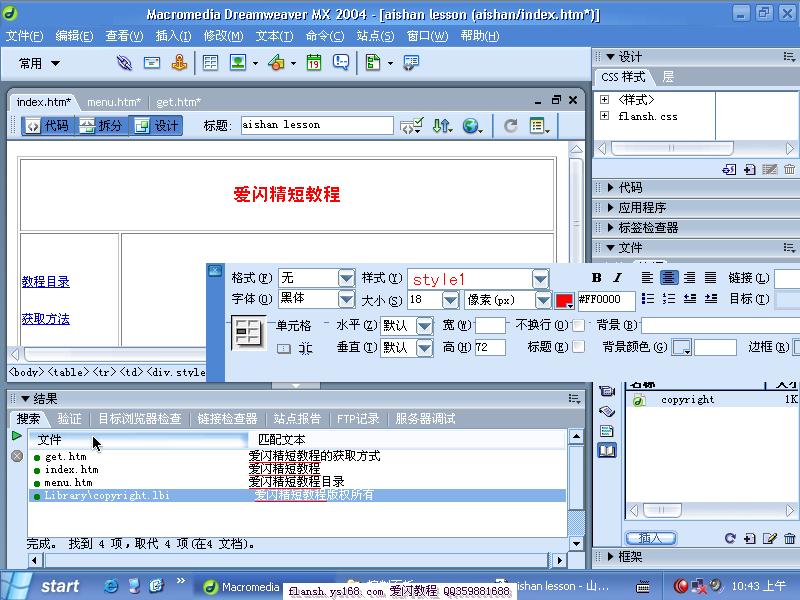The height and width of the screenshot is (600, 800).
Task: Show the Templates category in Assets
Action: tap(607, 431)
